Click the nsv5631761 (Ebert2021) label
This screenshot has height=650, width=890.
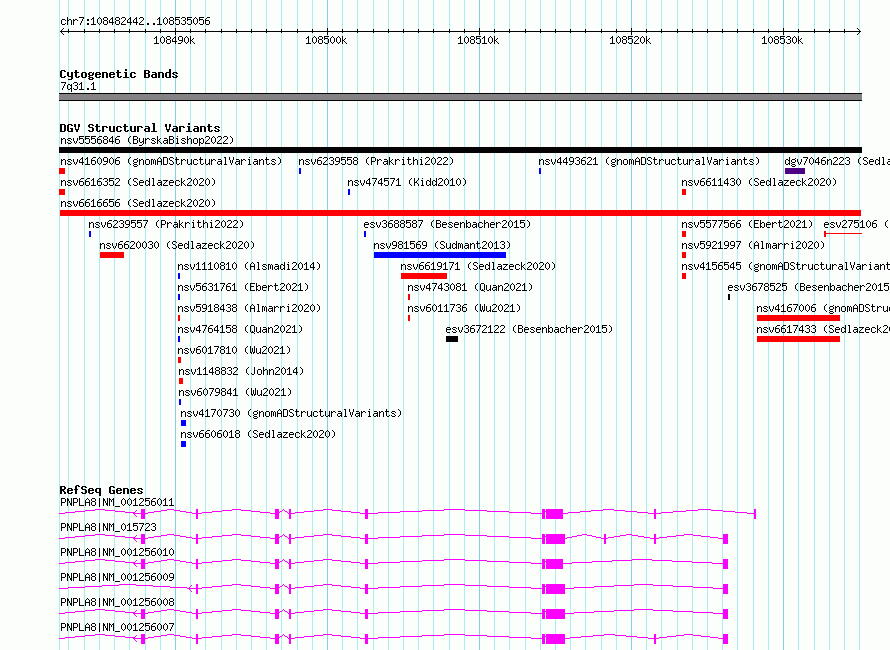(x=243, y=287)
